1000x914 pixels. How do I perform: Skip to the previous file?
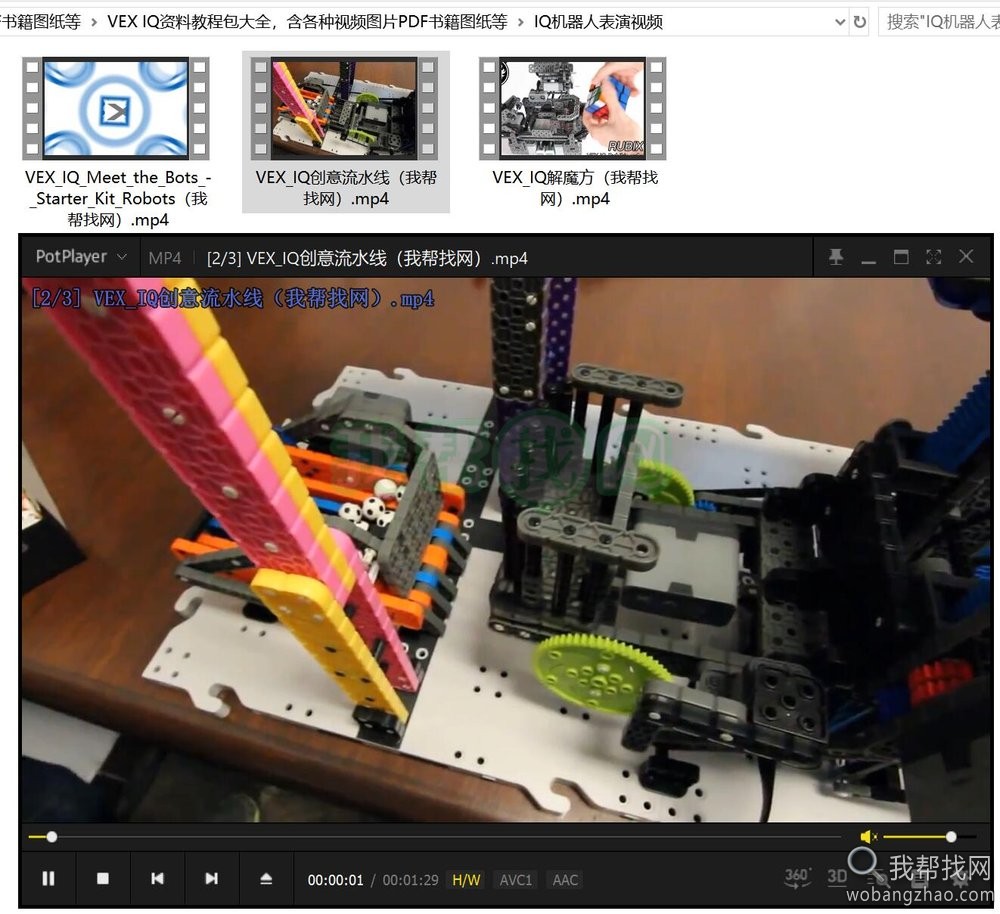[158, 879]
